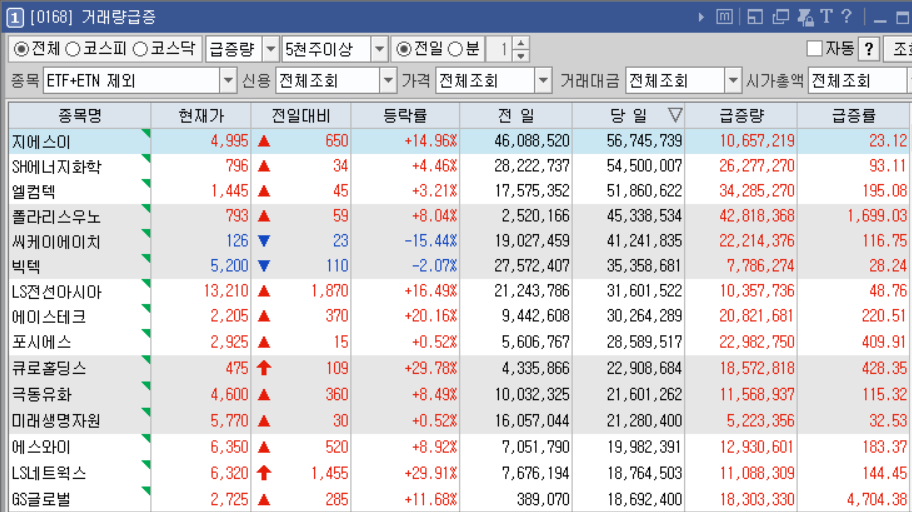
Task: Click the copy window icon in title bar
Action: click(780, 17)
